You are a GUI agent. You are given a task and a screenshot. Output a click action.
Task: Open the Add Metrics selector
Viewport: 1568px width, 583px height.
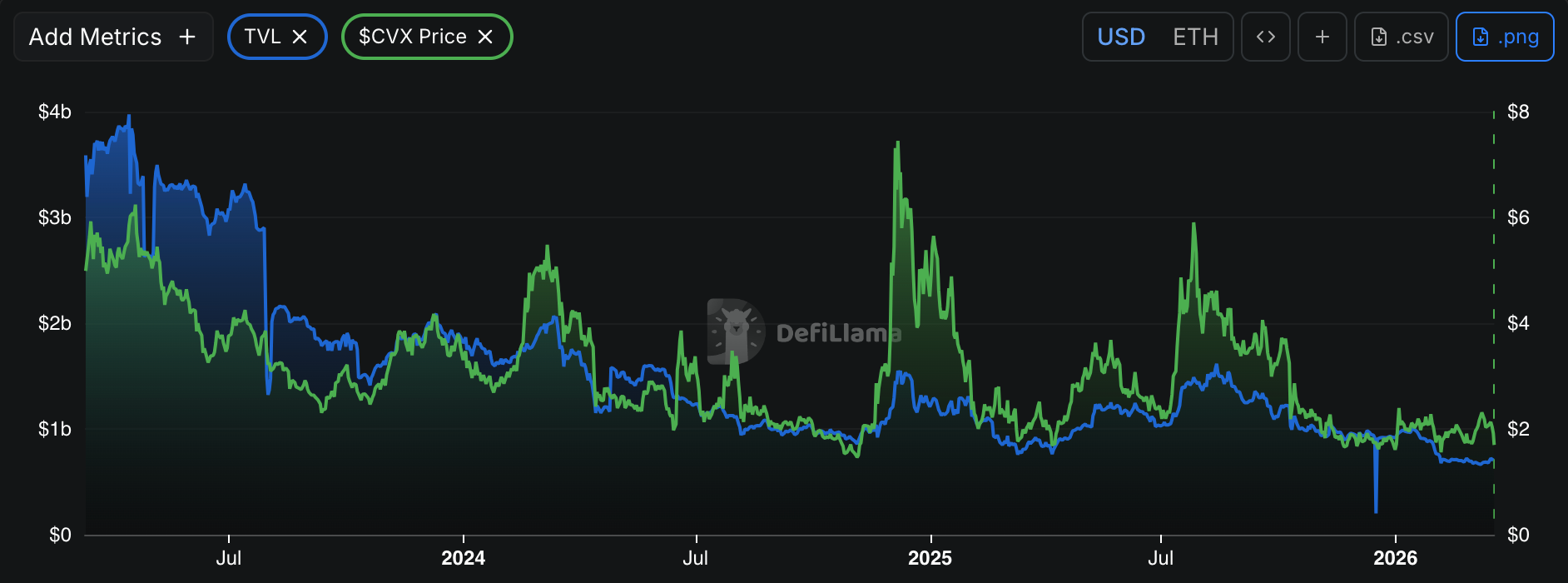(112, 37)
